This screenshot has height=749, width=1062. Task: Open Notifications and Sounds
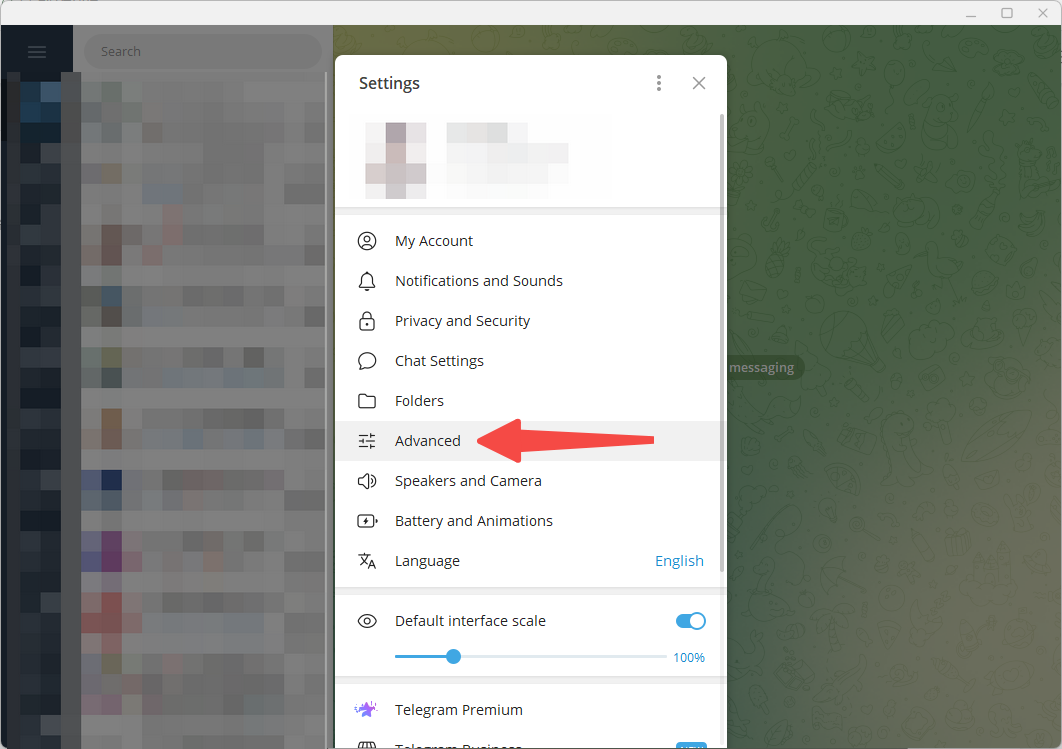click(530, 281)
